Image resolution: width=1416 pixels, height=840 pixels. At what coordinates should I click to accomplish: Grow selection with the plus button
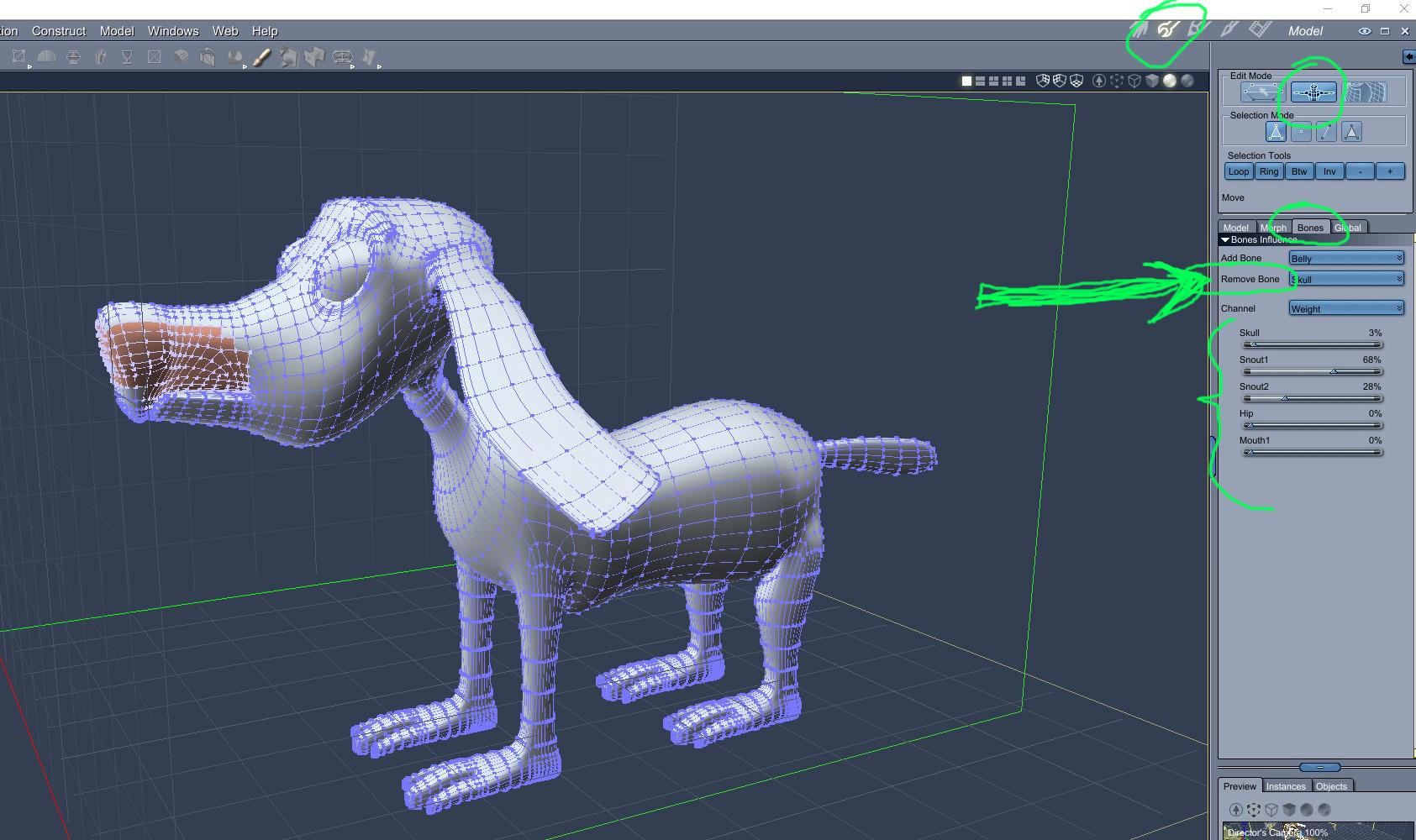coord(1390,171)
